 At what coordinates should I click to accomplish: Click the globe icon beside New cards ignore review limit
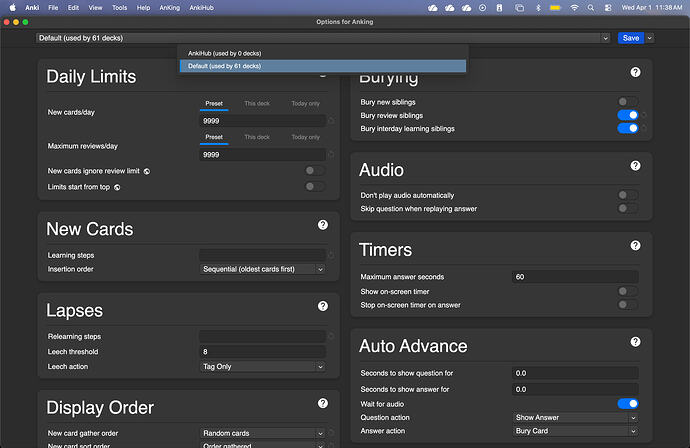[x=147, y=171]
